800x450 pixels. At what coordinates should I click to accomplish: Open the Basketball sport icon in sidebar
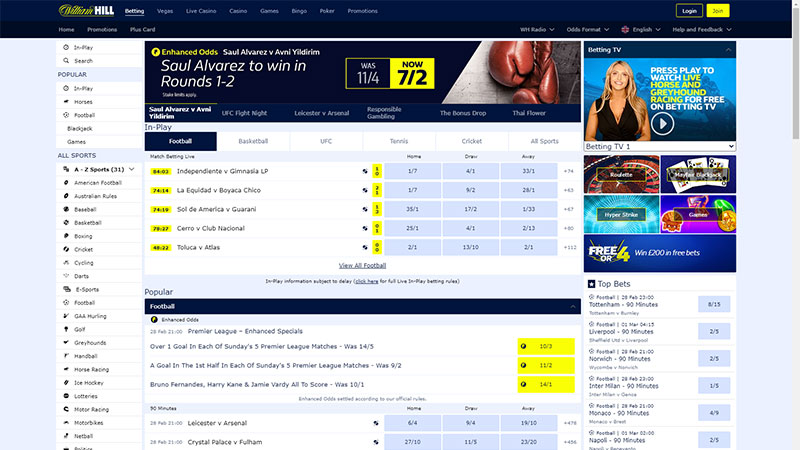point(66,222)
